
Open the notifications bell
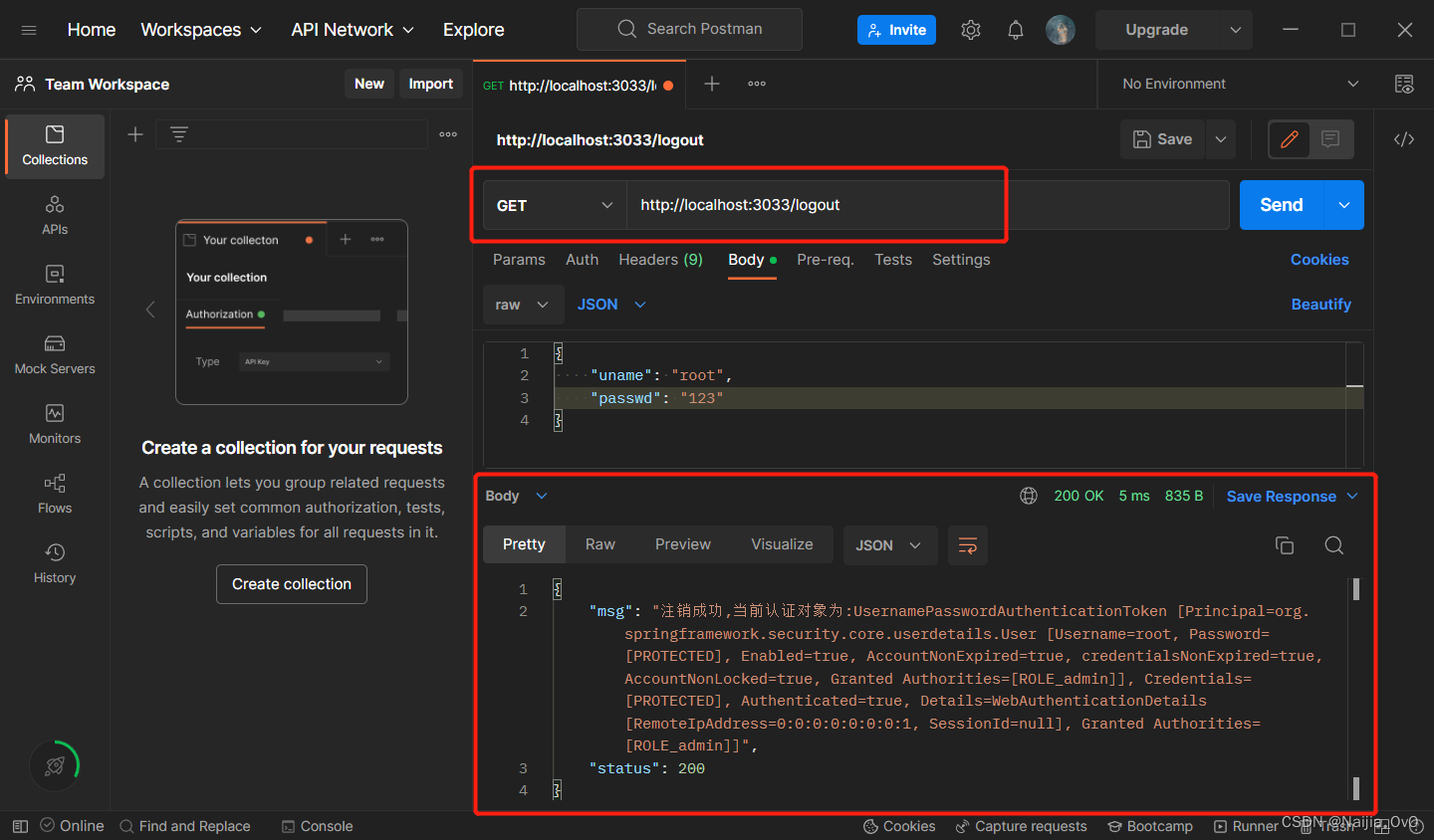tap(1016, 30)
